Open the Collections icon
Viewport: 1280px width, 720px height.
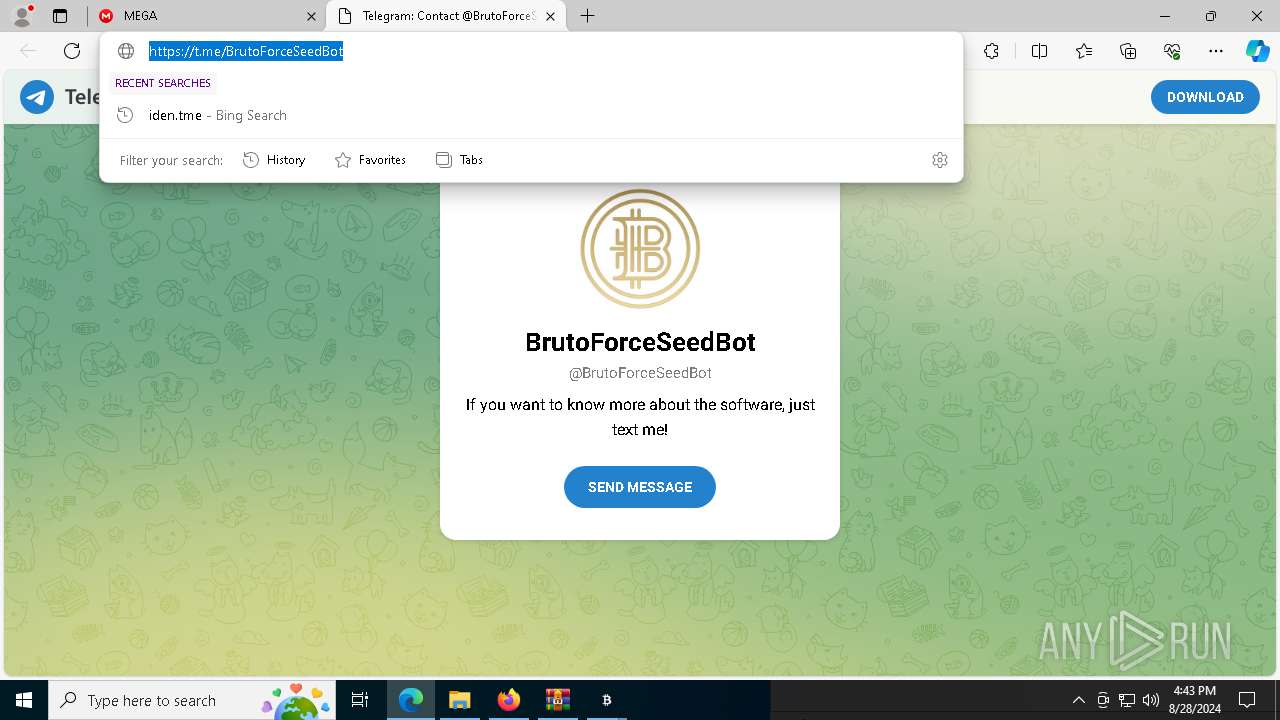(1128, 51)
